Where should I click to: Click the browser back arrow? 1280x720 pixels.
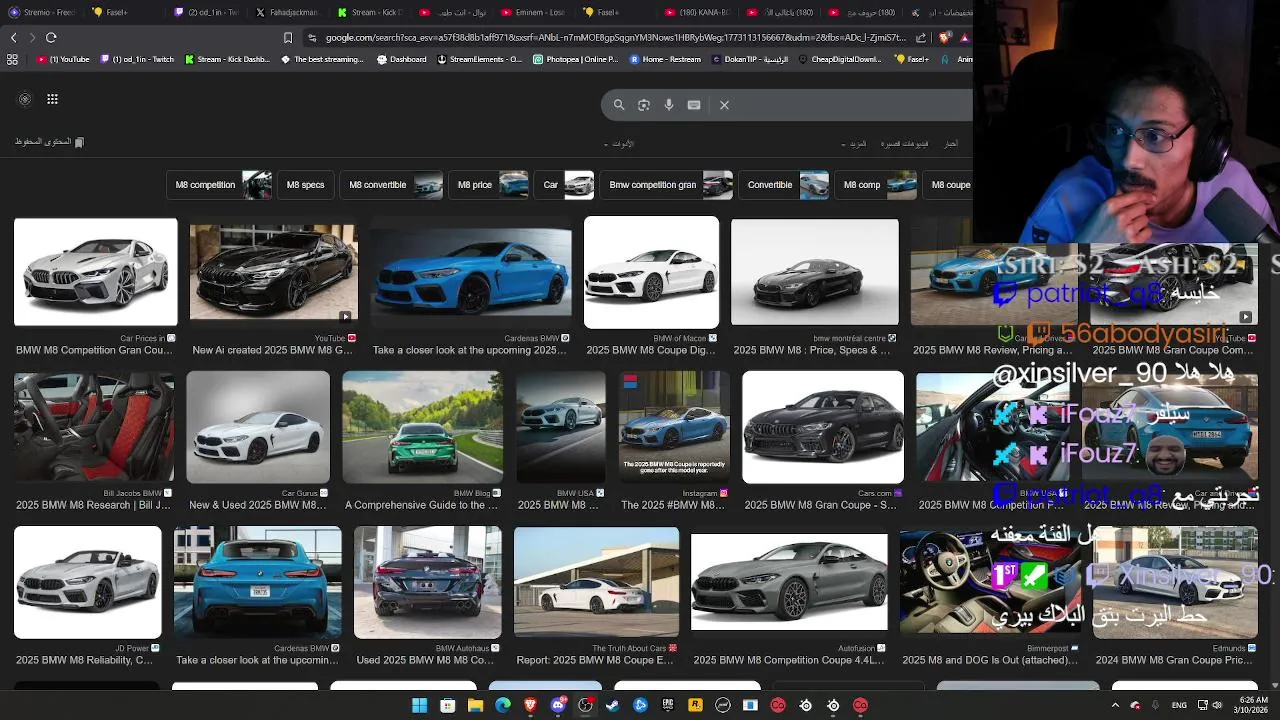pyautogui.click(x=13, y=38)
